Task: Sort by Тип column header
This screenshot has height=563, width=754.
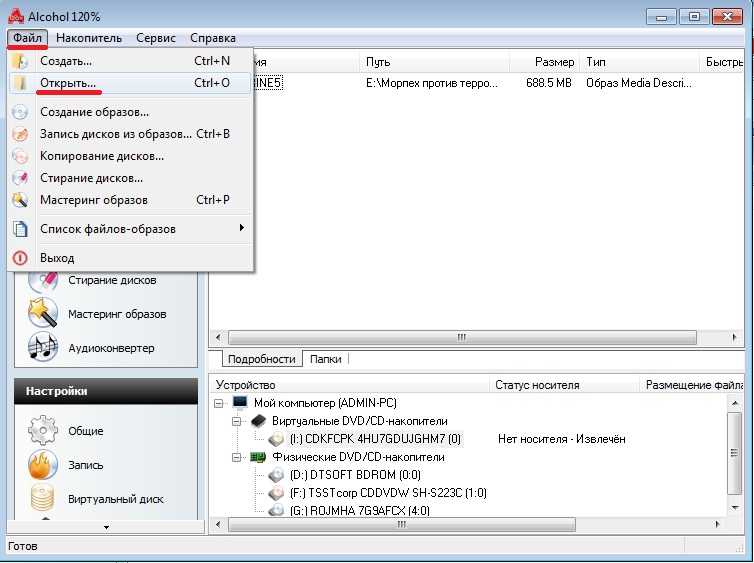Action: click(639, 62)
